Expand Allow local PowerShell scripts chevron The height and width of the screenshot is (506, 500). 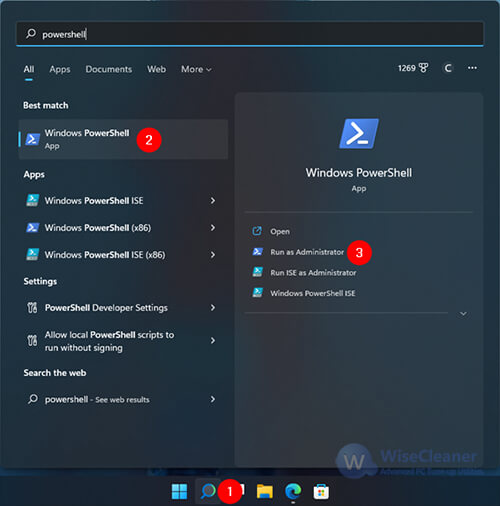pos(213,340)
